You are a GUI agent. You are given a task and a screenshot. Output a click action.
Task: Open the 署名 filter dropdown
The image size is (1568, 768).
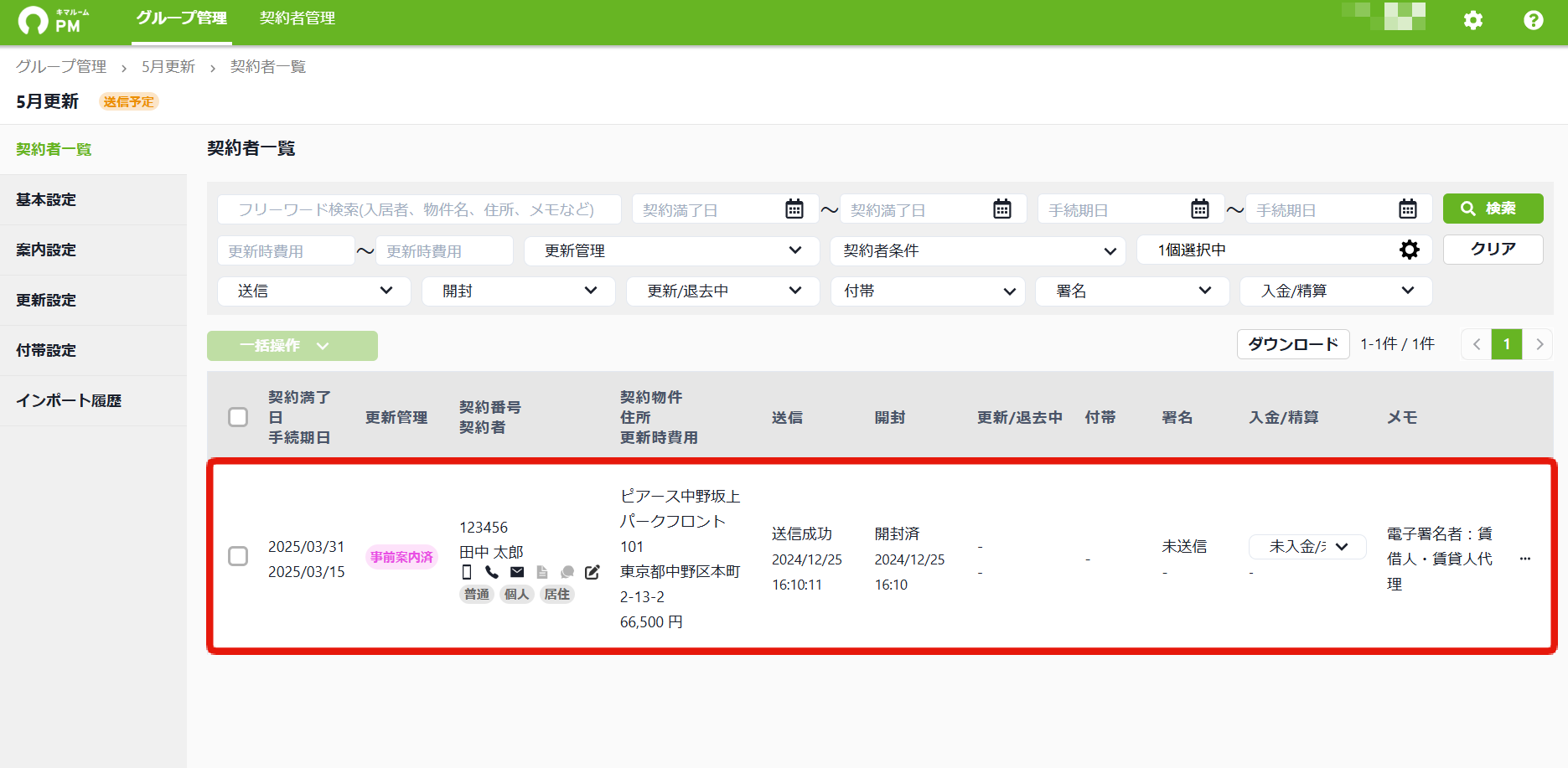pos(1132,291)
